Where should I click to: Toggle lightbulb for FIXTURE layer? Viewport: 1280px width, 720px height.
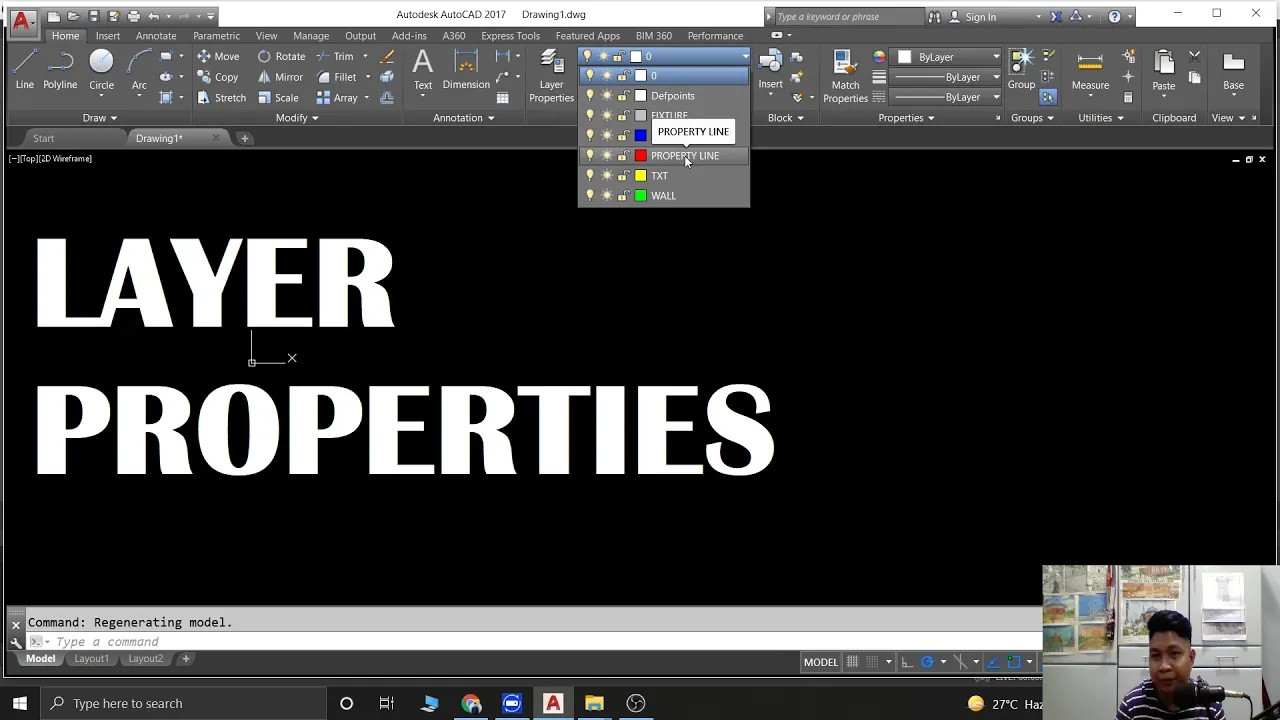(590, 116)
